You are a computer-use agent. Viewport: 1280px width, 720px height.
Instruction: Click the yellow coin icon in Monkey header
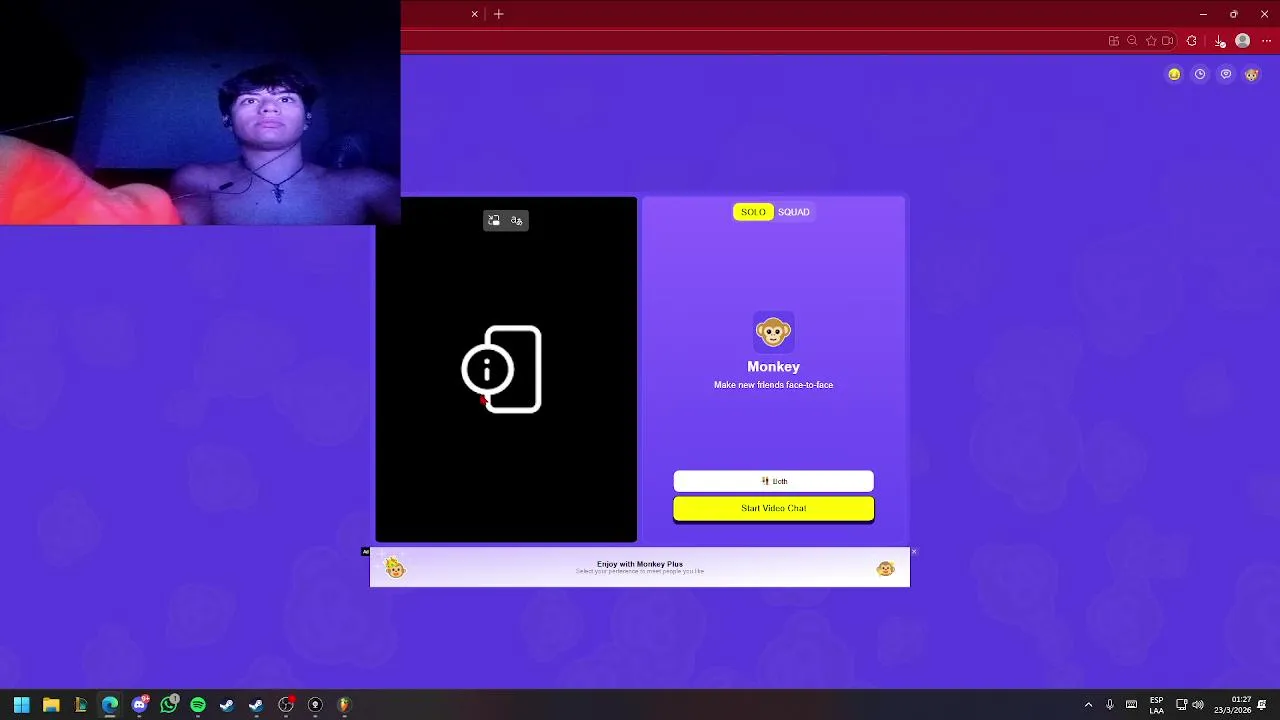click(1174, 74)
